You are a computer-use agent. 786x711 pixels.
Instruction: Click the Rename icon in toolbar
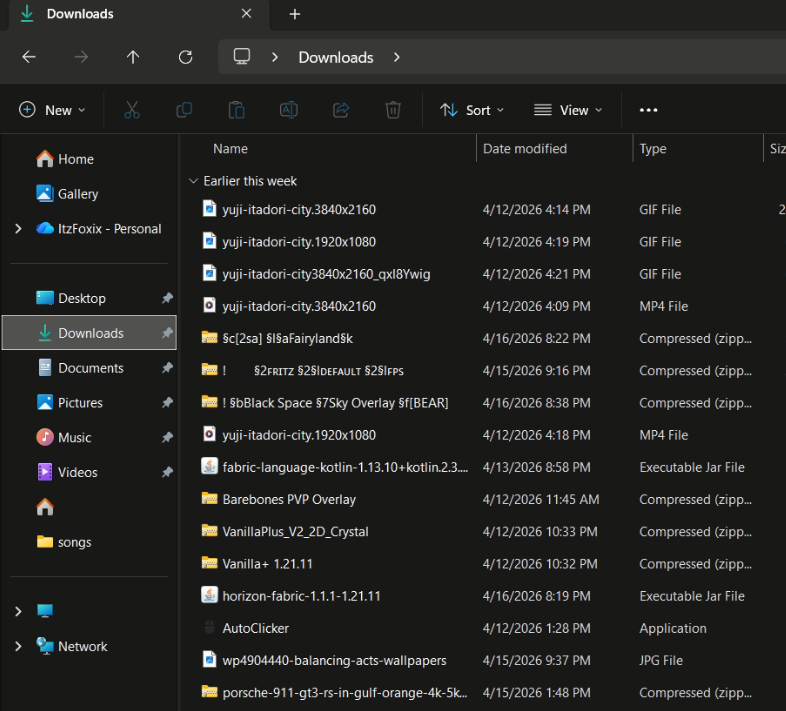289,110
